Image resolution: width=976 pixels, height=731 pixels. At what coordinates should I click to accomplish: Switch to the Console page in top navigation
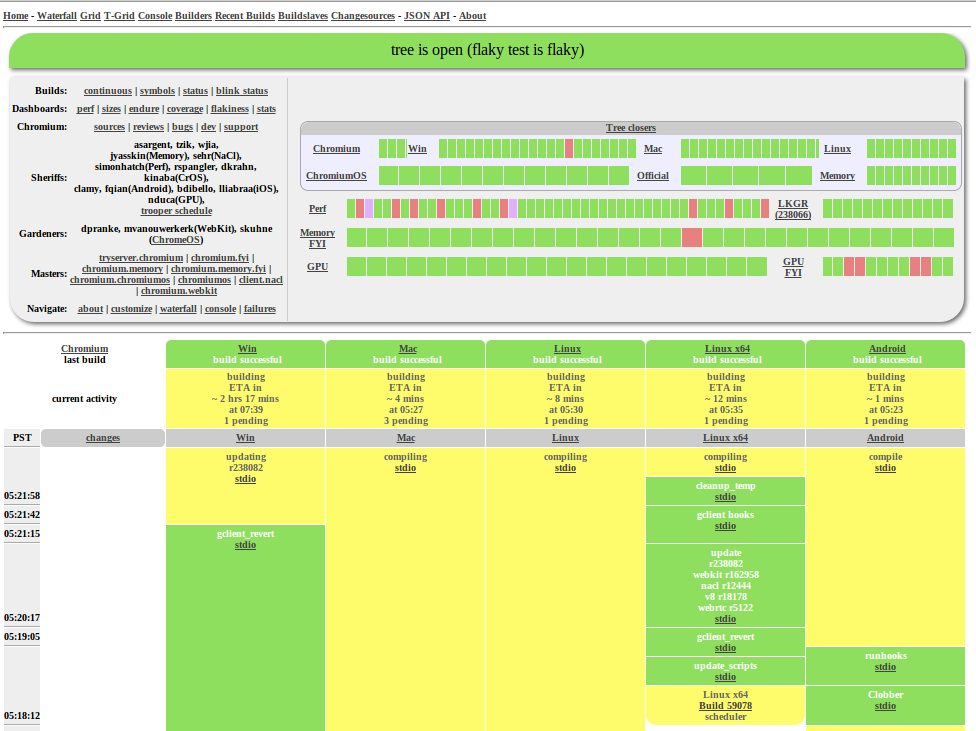(x=155, y=16)
